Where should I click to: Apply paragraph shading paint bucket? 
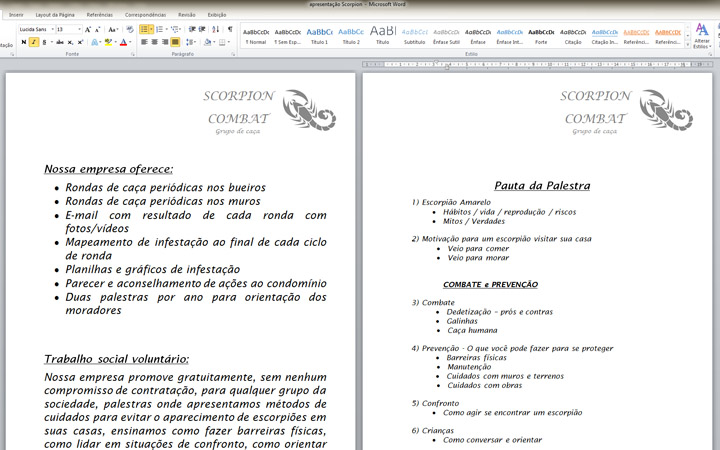[x=207, y=42]
